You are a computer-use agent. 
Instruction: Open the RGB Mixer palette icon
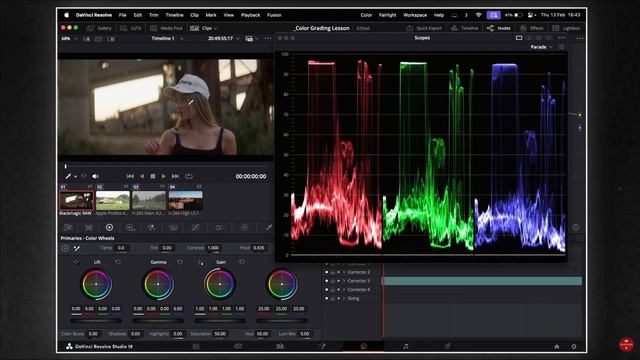click(151, 227)
